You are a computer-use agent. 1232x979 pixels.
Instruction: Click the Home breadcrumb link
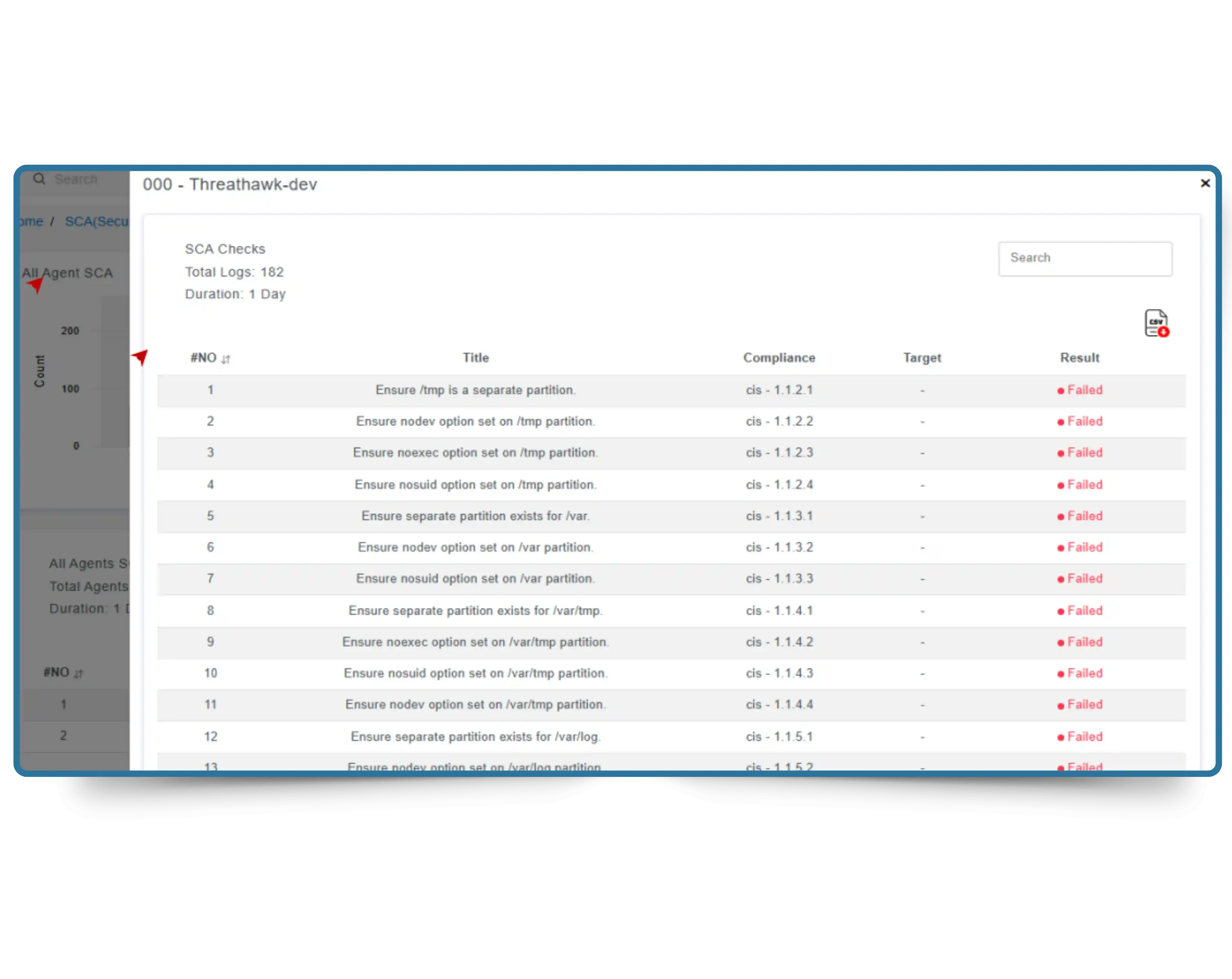point(31,222)
